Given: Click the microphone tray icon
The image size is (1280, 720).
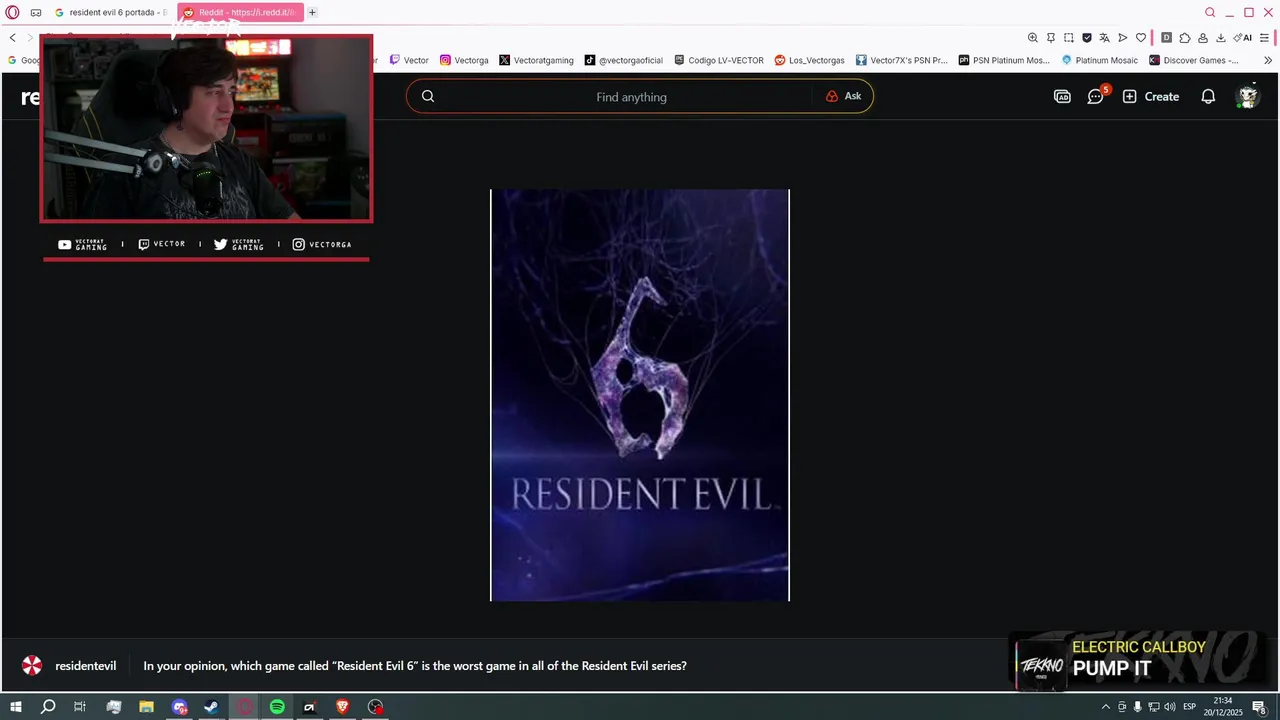Looking at the screenshot, I should (1137, 707).
